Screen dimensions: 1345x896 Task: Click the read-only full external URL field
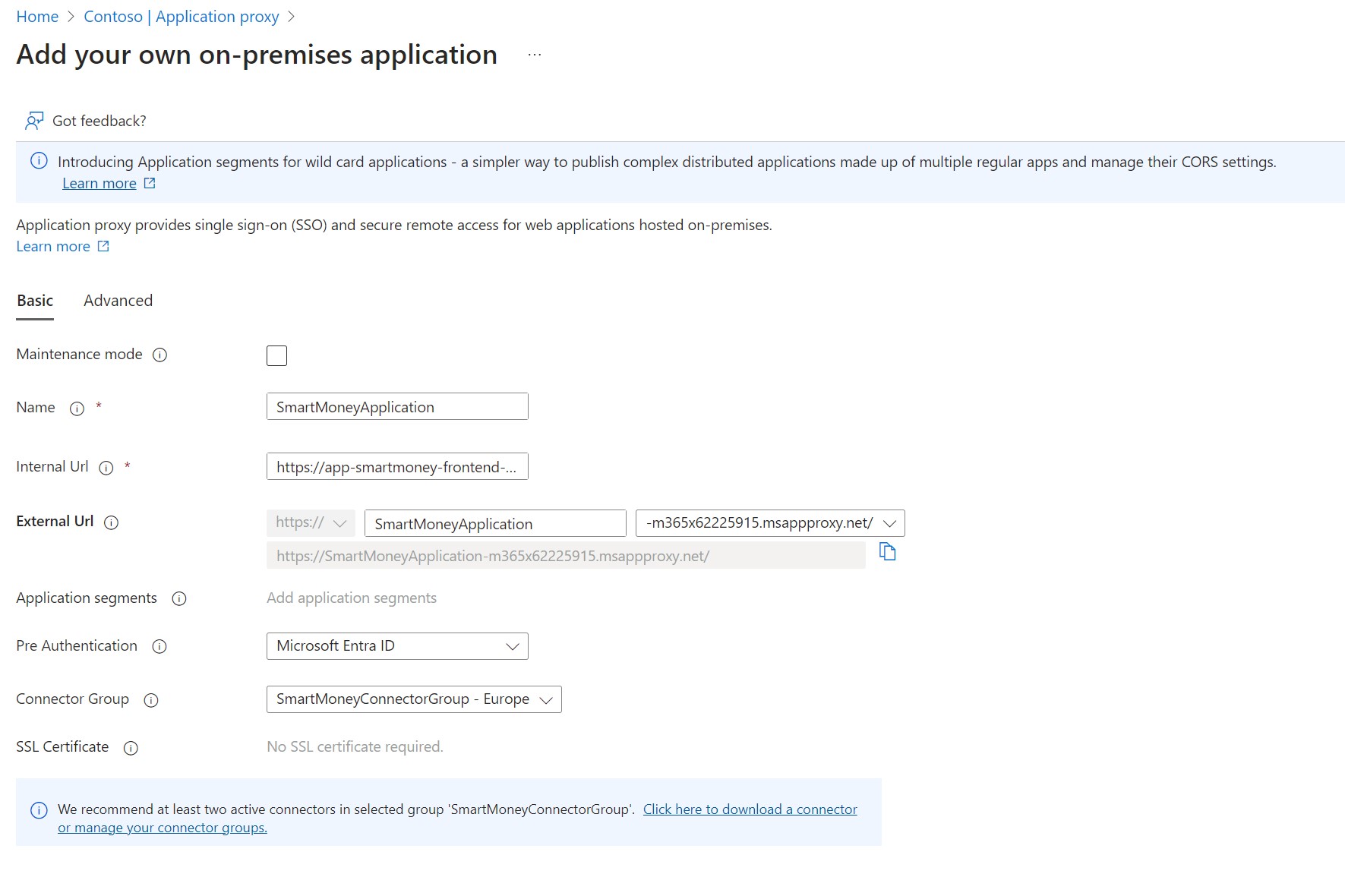point(566,556)
